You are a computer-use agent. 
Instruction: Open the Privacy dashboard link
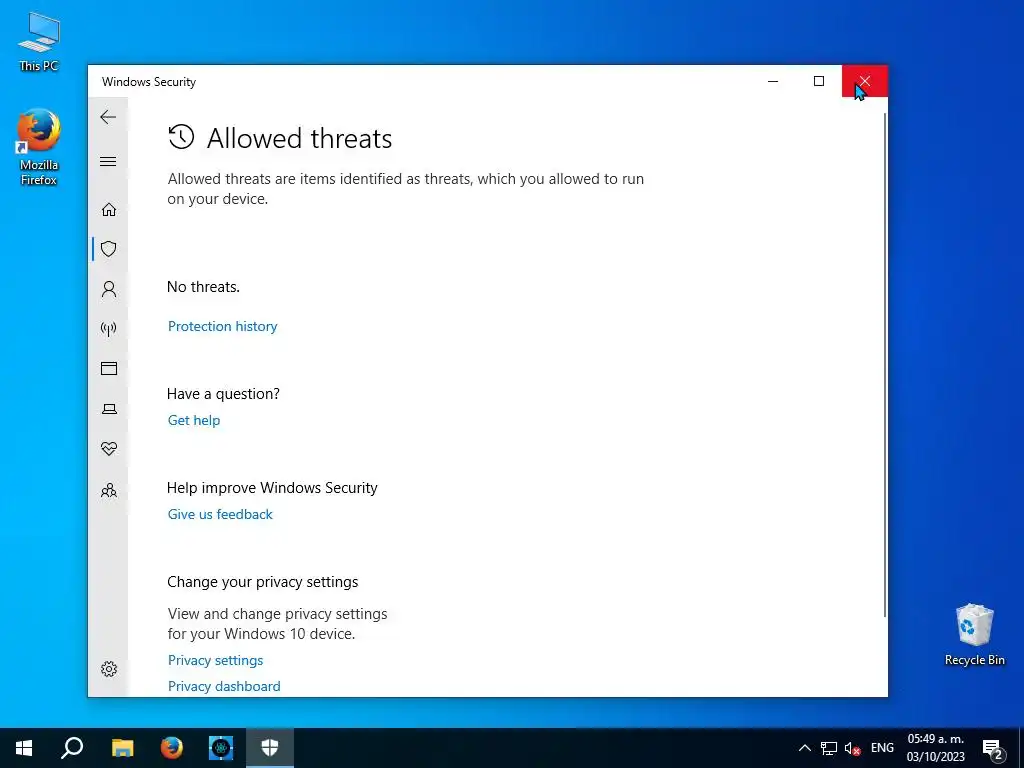tap(224, 686)
